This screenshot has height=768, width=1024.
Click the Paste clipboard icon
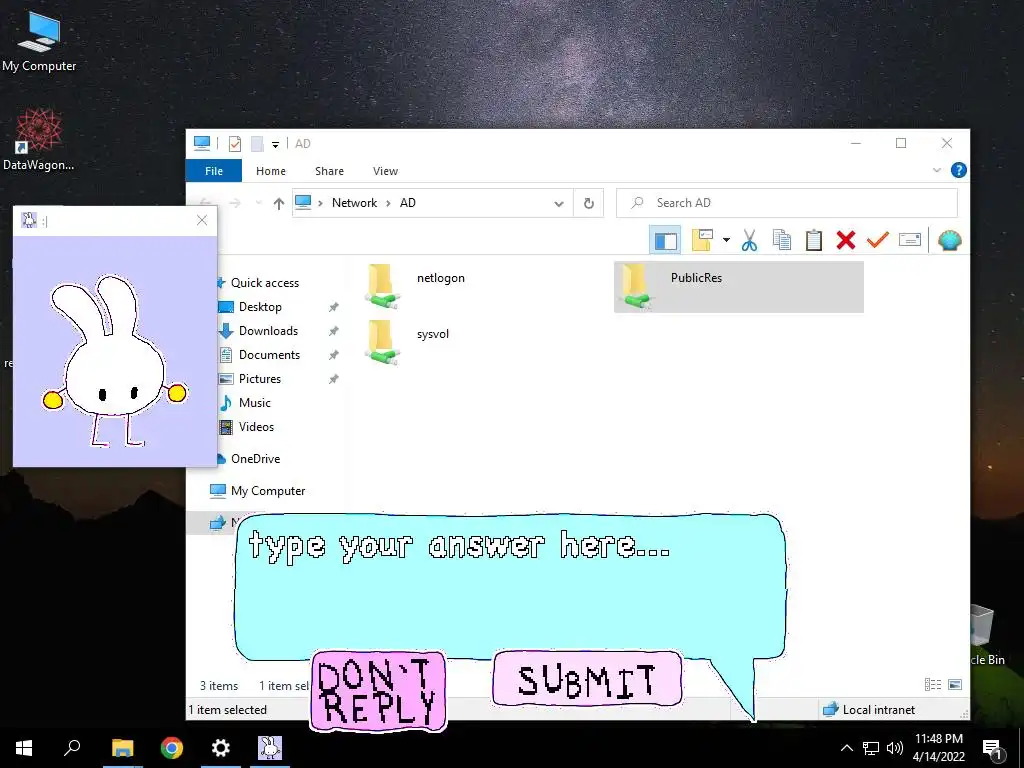[814, 240]
